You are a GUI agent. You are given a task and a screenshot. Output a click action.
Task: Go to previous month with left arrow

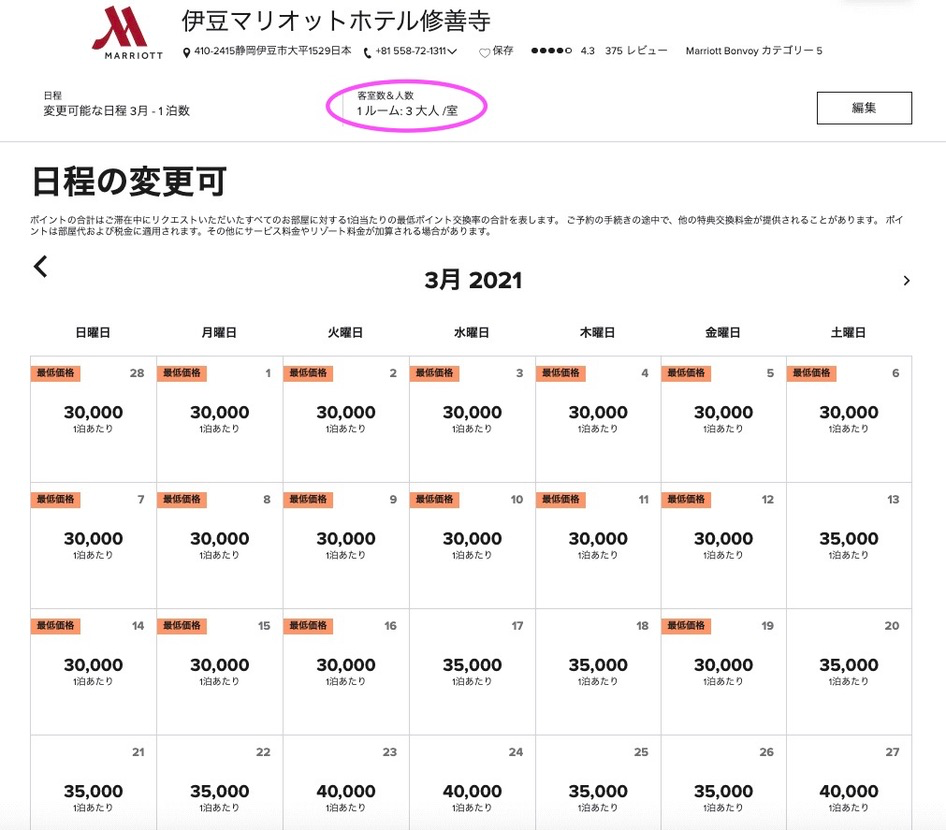41,266
